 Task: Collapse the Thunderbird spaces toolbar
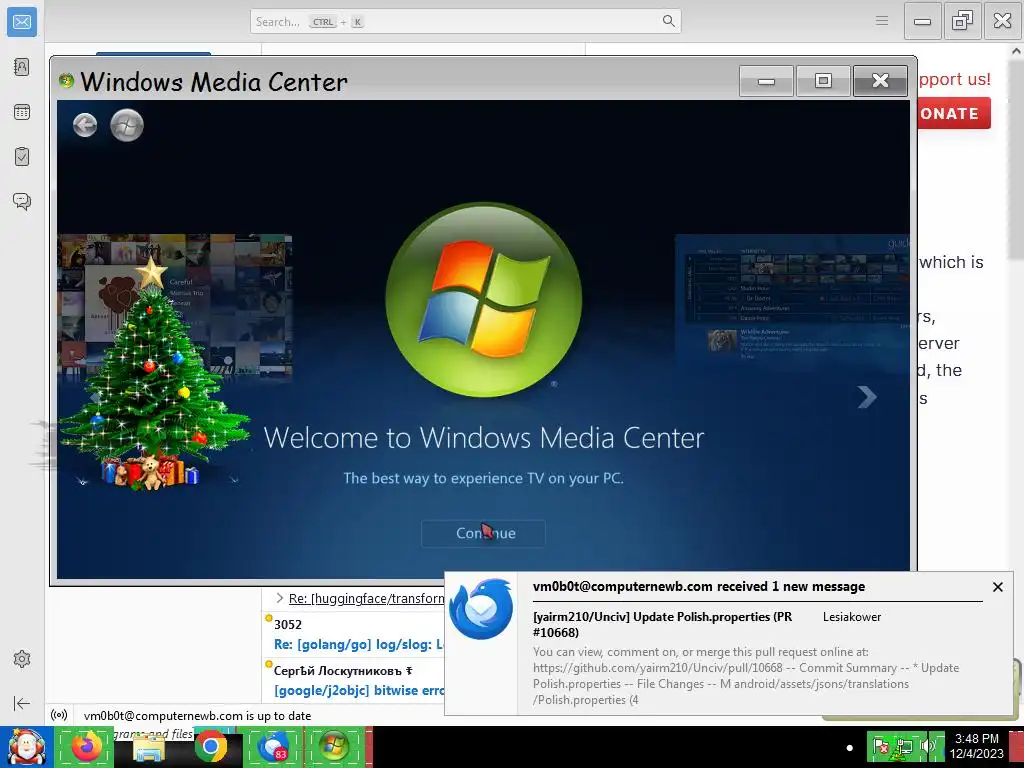point(22,703)
